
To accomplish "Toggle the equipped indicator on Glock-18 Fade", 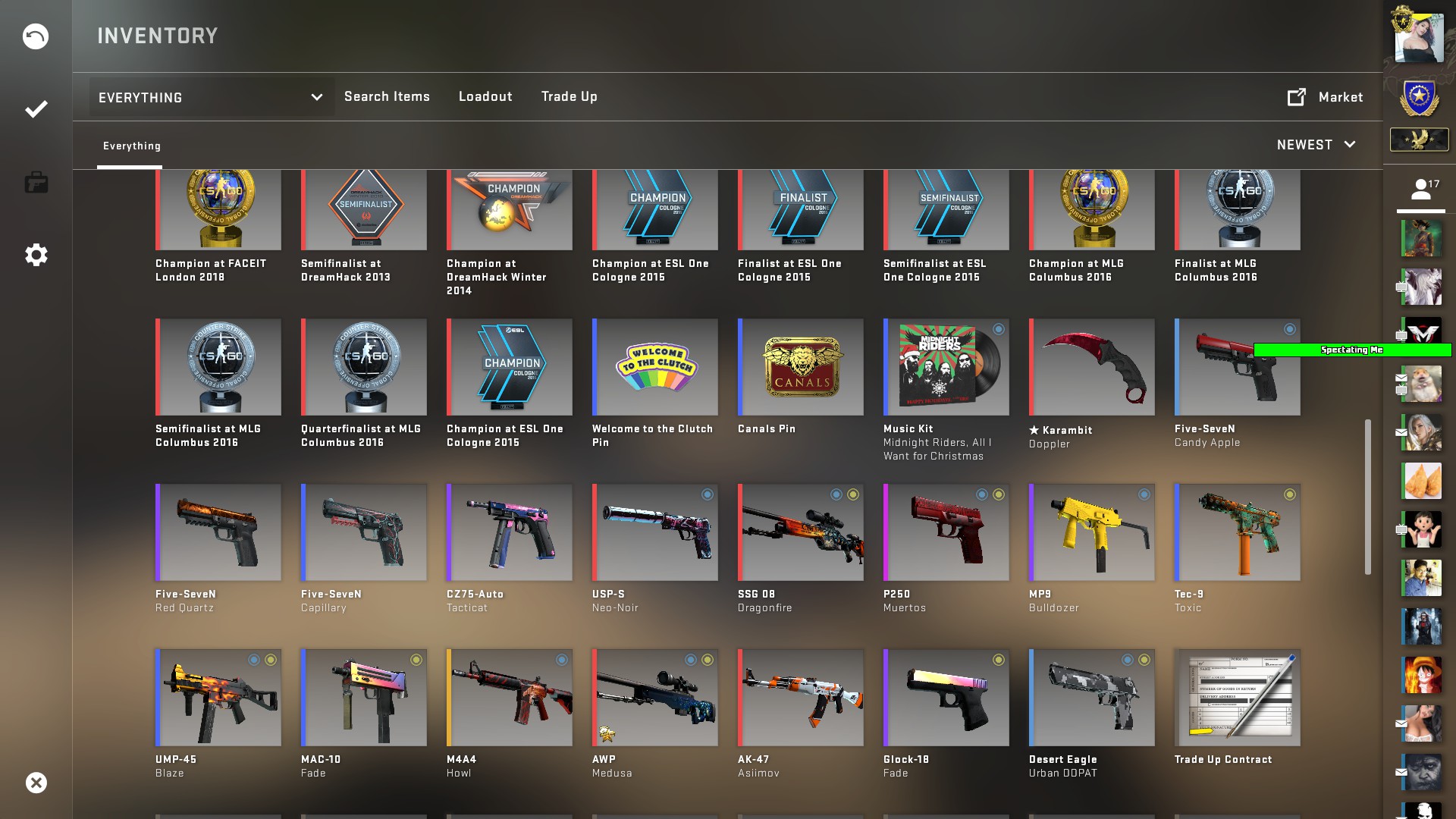I will [x=999, y=660].
